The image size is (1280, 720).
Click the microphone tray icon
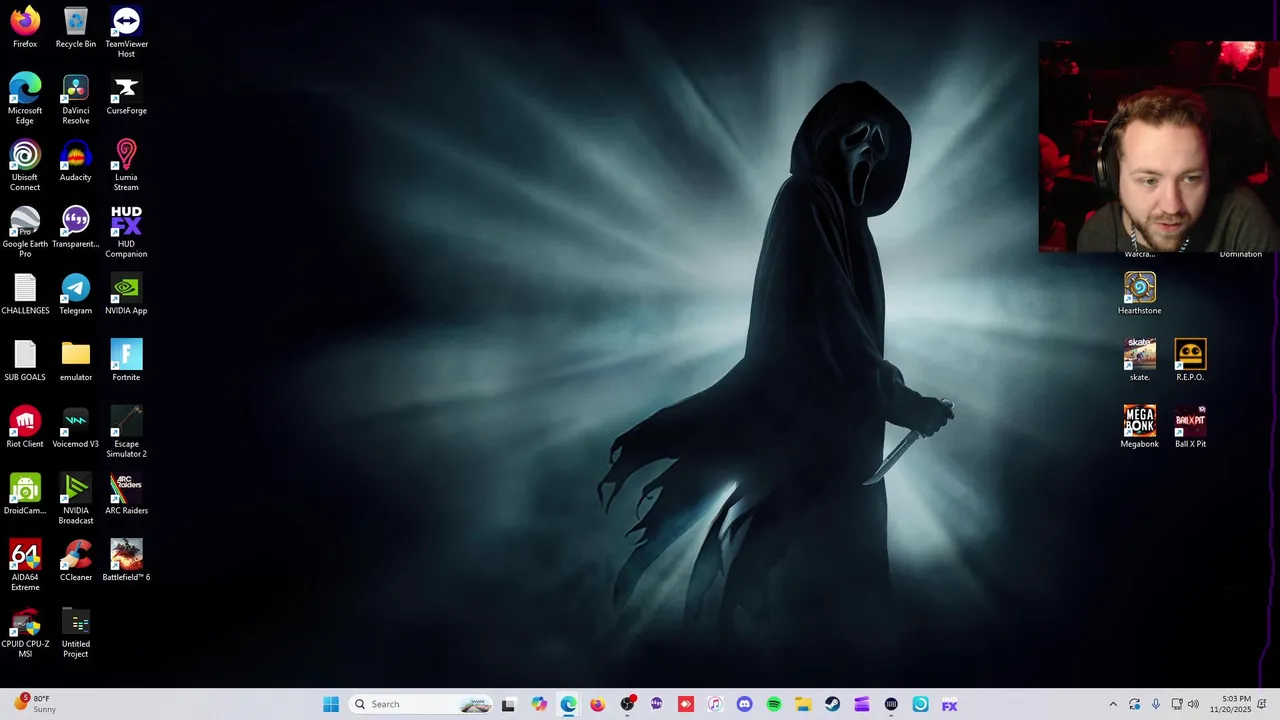pyautogui.click(x=1156, y=704)
